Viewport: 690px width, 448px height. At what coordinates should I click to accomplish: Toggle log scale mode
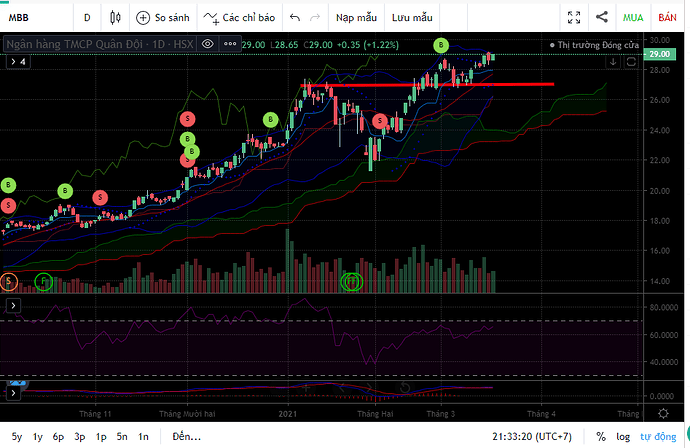pos(623,437)
